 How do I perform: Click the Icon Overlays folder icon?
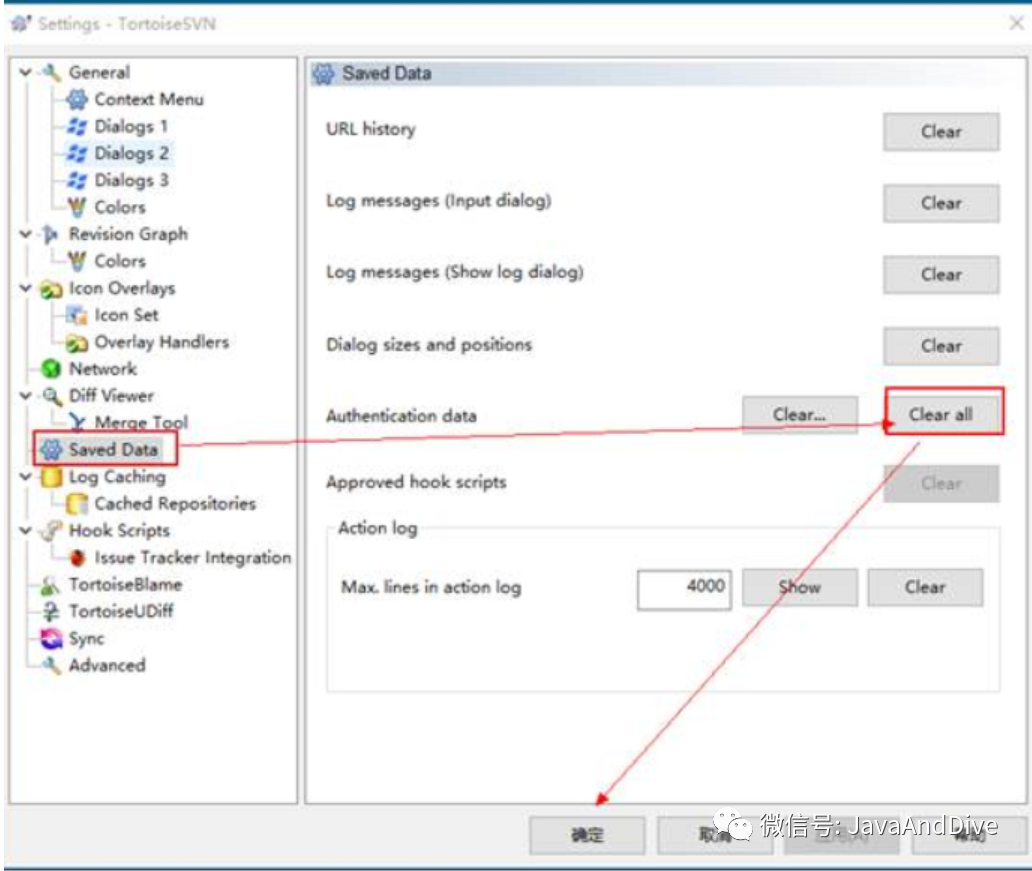pos(51,289)
